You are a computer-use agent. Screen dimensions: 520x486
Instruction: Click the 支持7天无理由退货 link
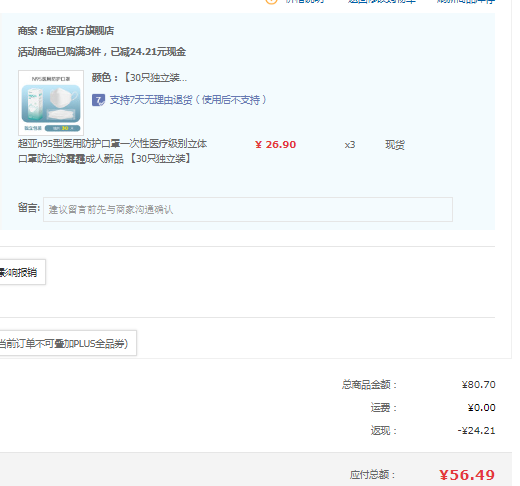coord(188,100)
